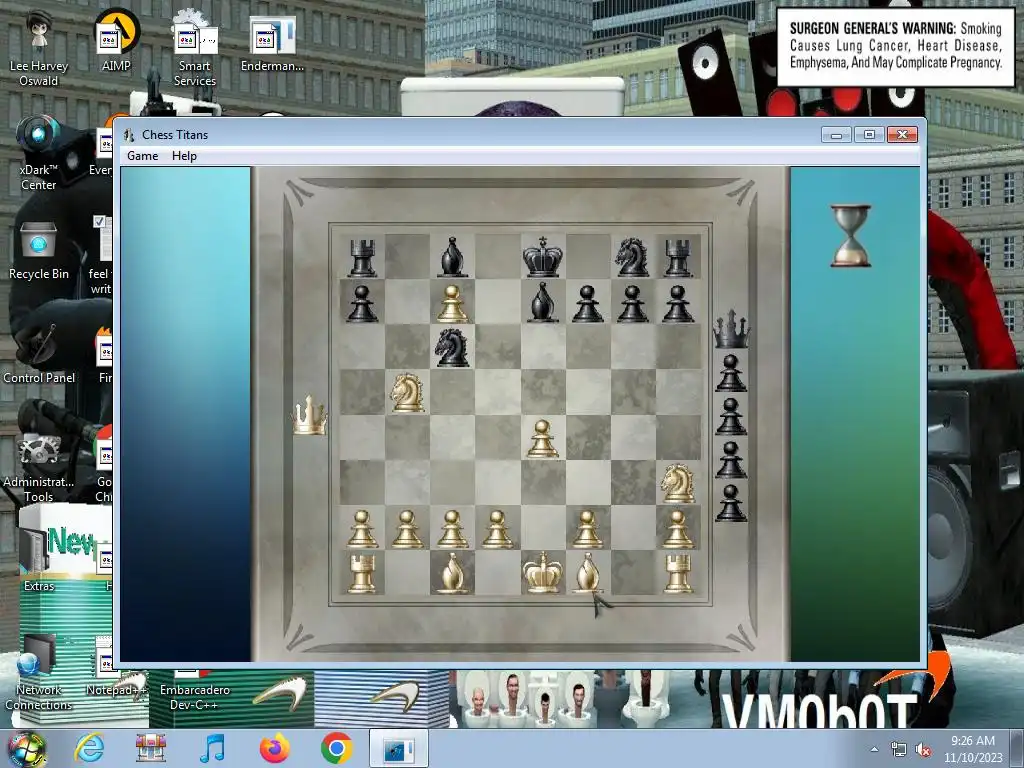Select the black pawn below the top-left rook
This screenshot has width=1024, height=768.
(x=362, y=304)
